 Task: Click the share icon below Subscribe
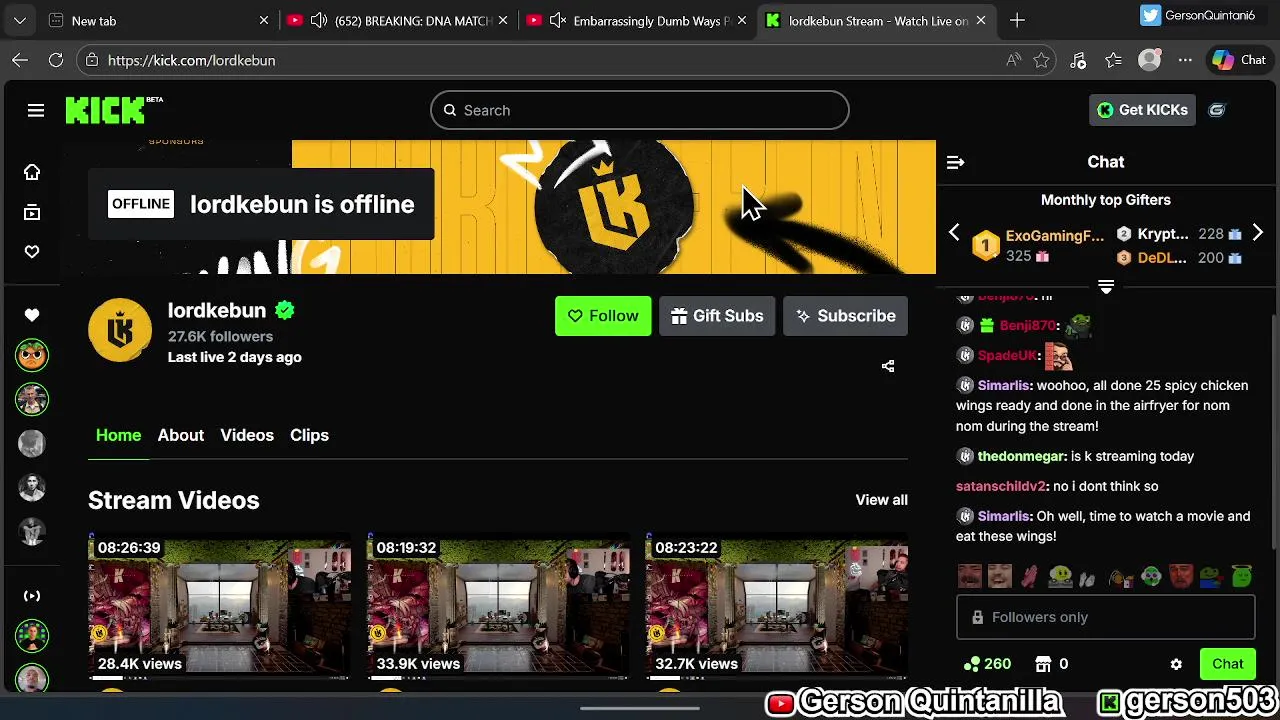[x=888, y=366]
